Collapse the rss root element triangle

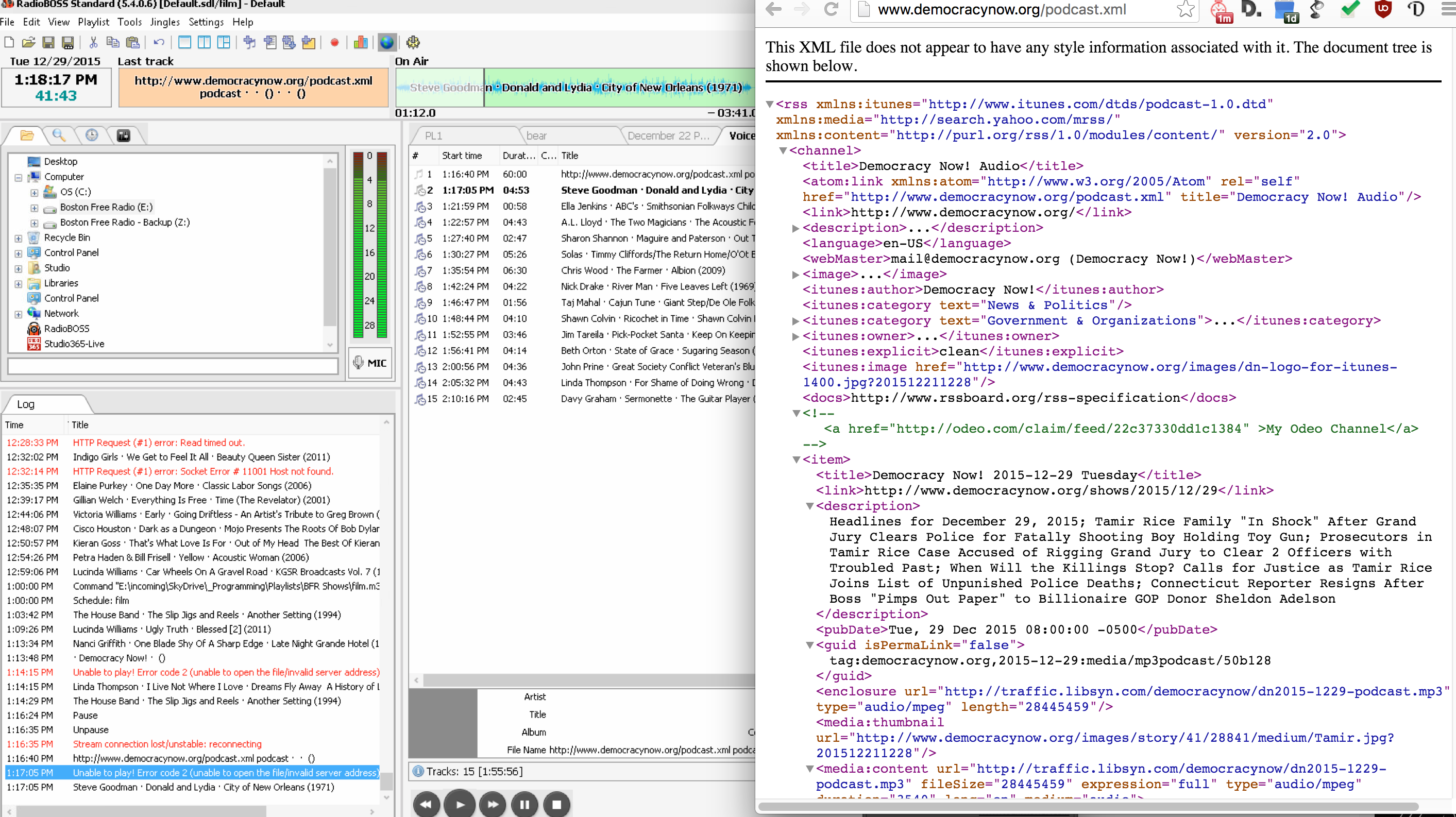tap(769, 104)
